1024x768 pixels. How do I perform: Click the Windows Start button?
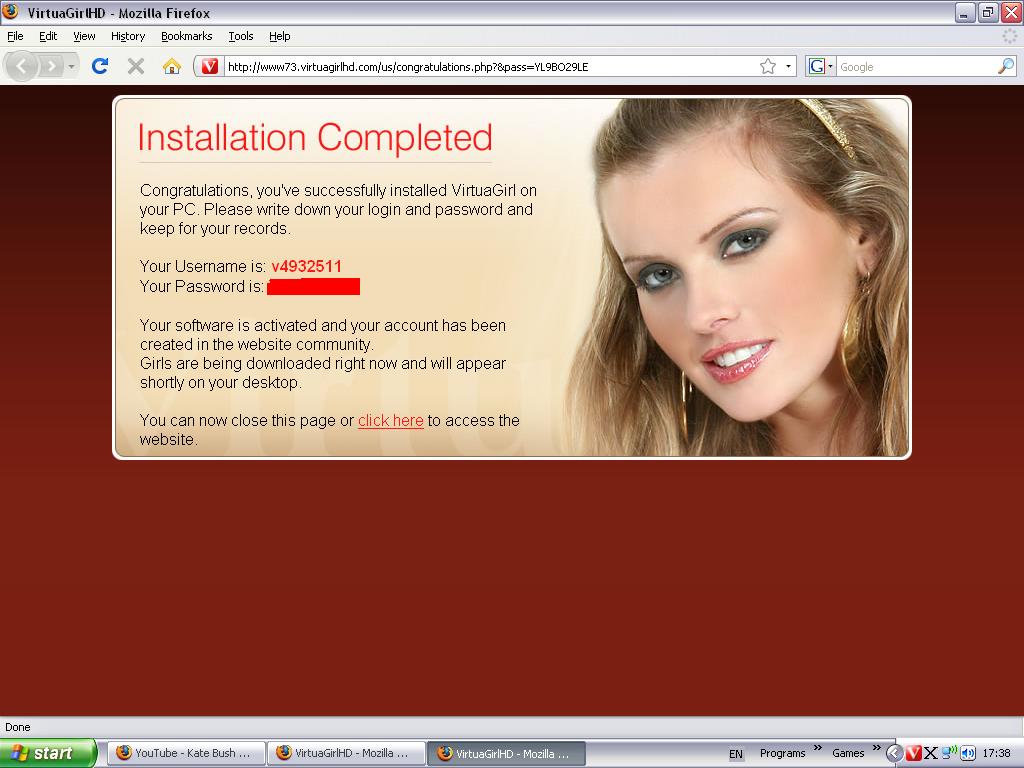coord(48,753)
